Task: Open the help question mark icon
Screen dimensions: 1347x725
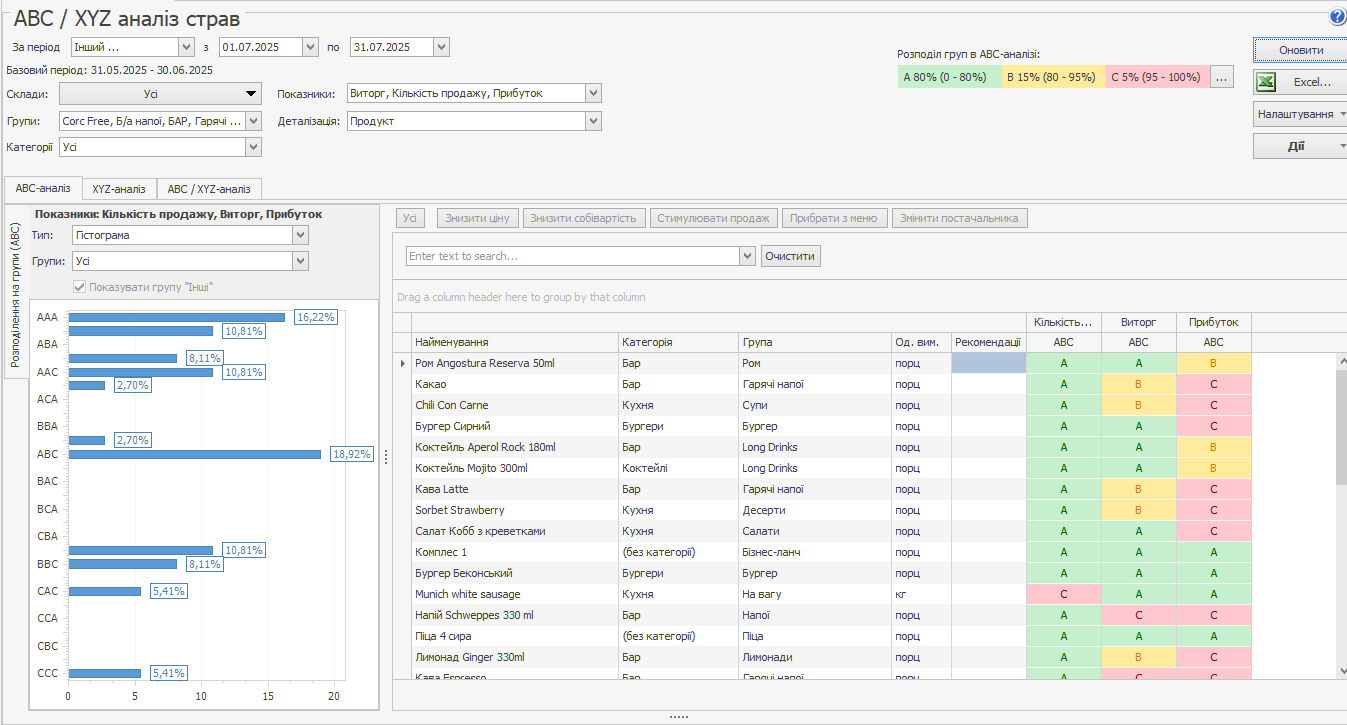Action: click(x=1337, y=17)
